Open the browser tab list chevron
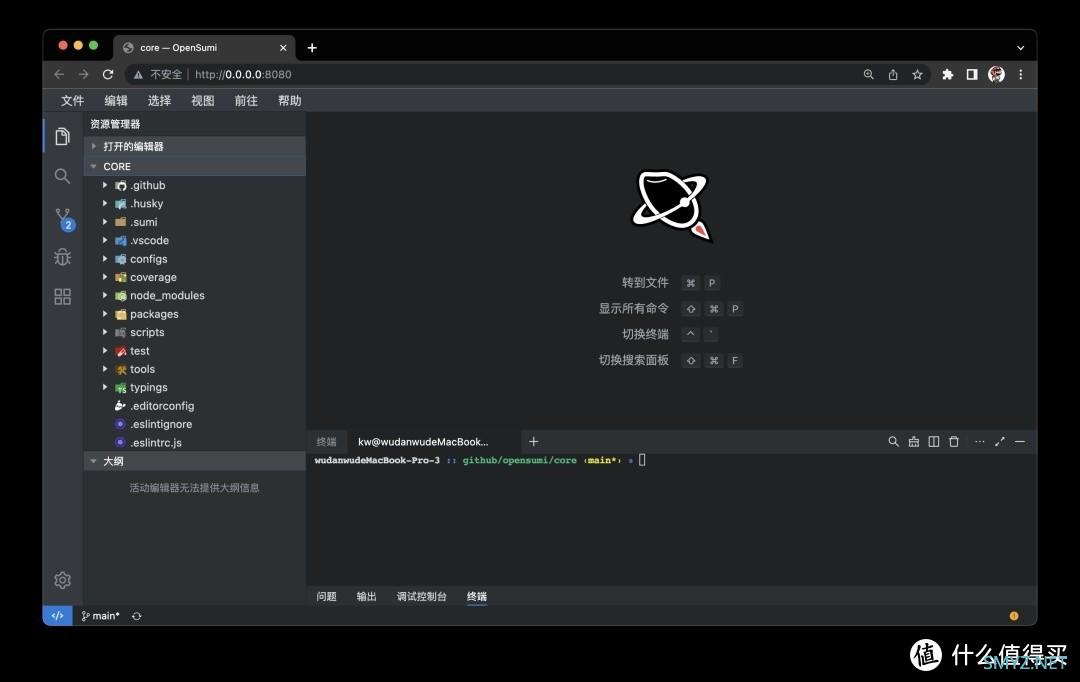1080x682 pixels. click(1021, 48)
